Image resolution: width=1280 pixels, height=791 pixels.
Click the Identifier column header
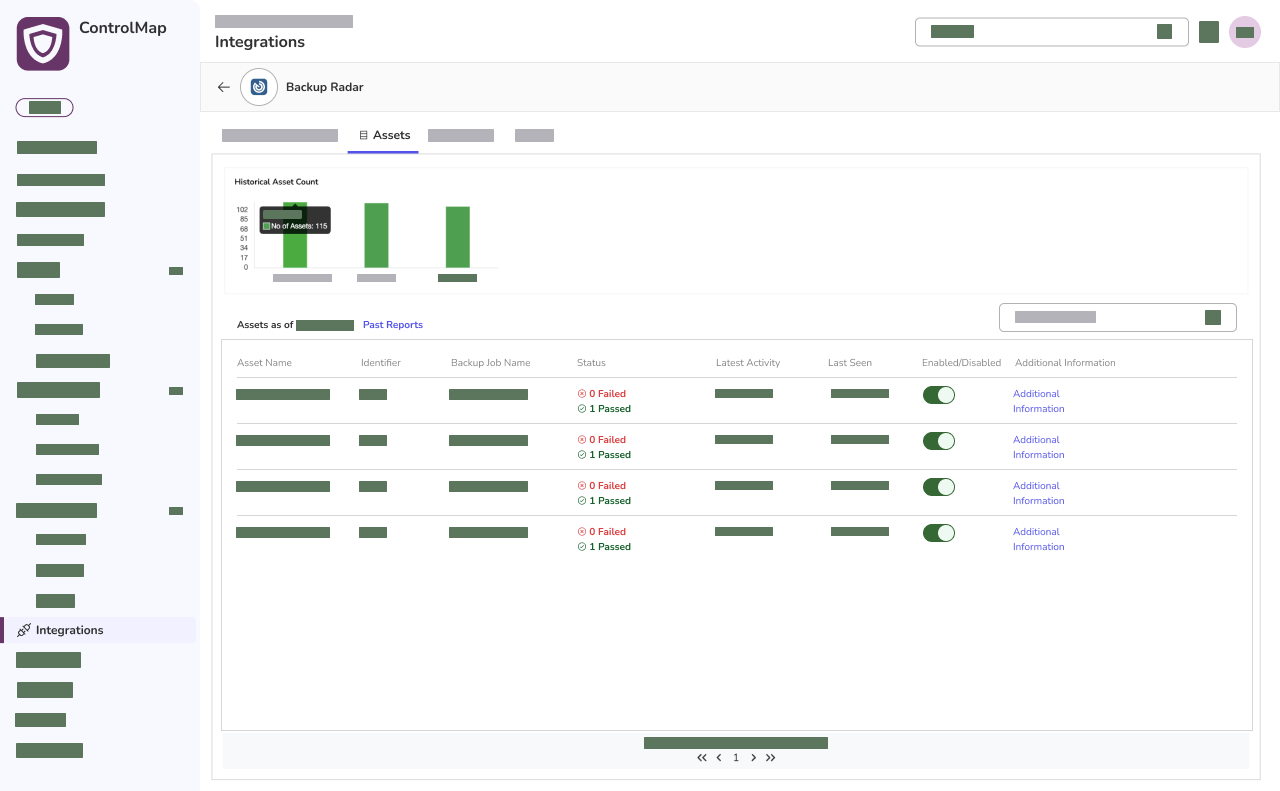[x=381, y=363]
